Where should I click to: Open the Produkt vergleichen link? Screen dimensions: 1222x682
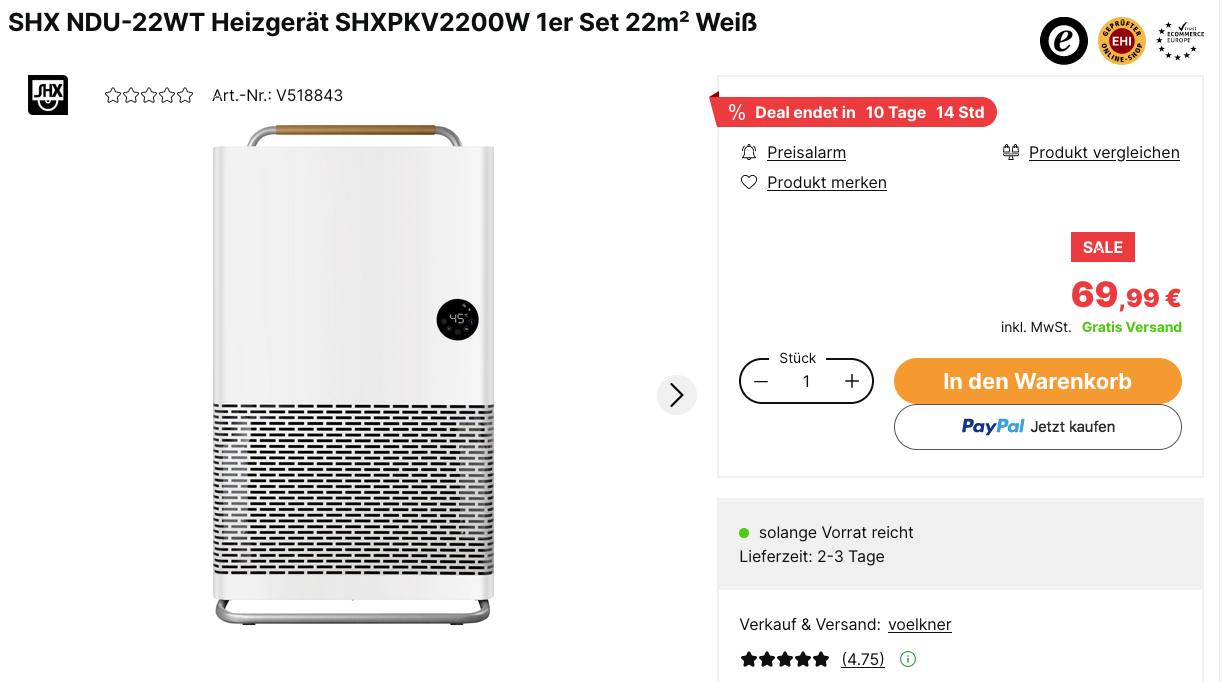[x=1104, y=152]
